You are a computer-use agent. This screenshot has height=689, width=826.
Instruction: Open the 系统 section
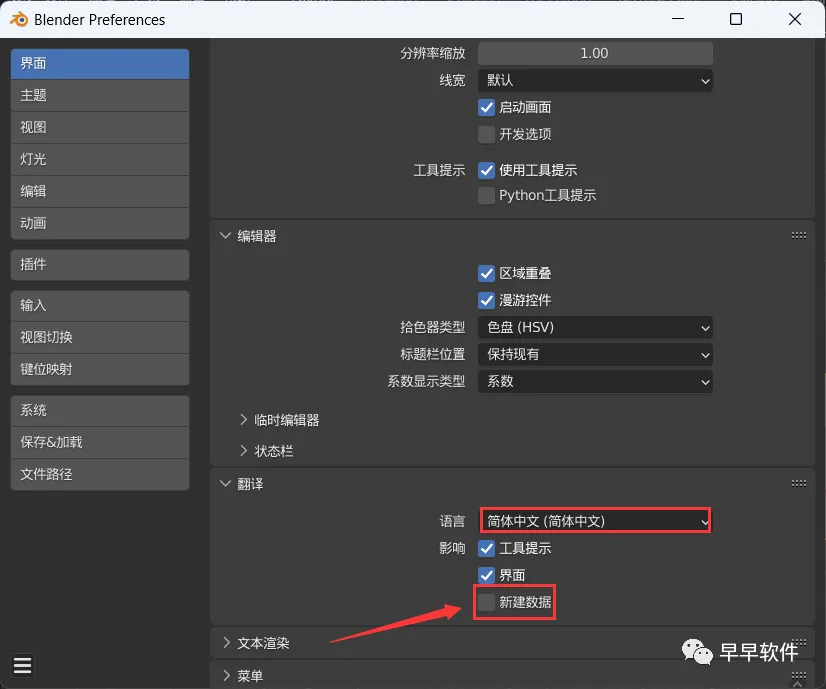(100, 410)
